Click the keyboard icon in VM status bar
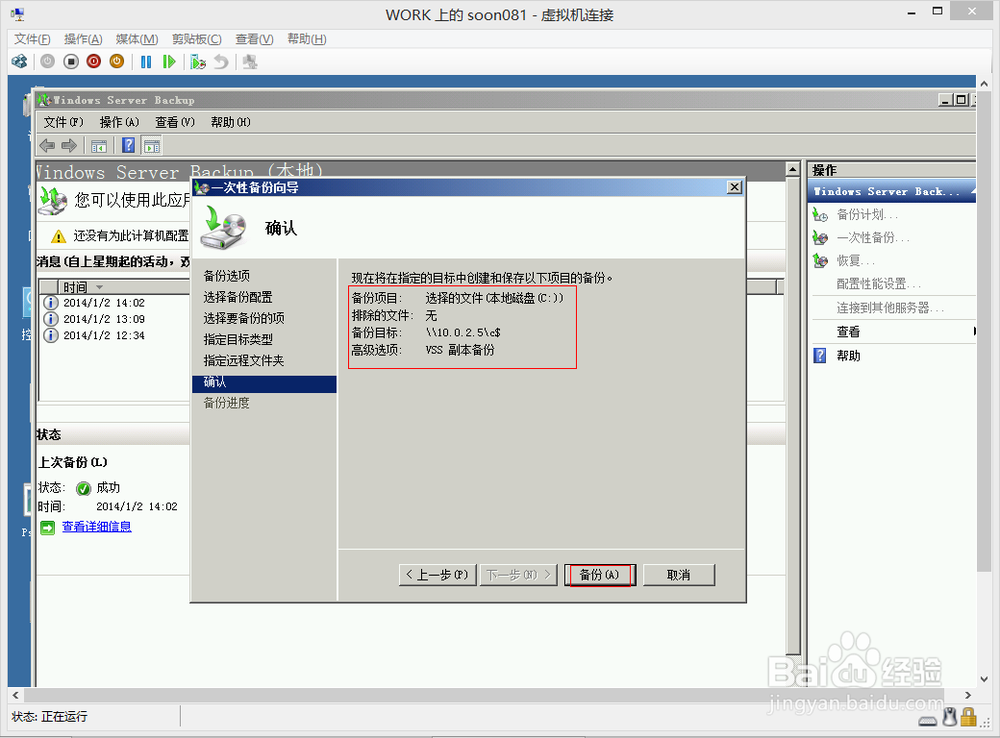 coord(928,720)
